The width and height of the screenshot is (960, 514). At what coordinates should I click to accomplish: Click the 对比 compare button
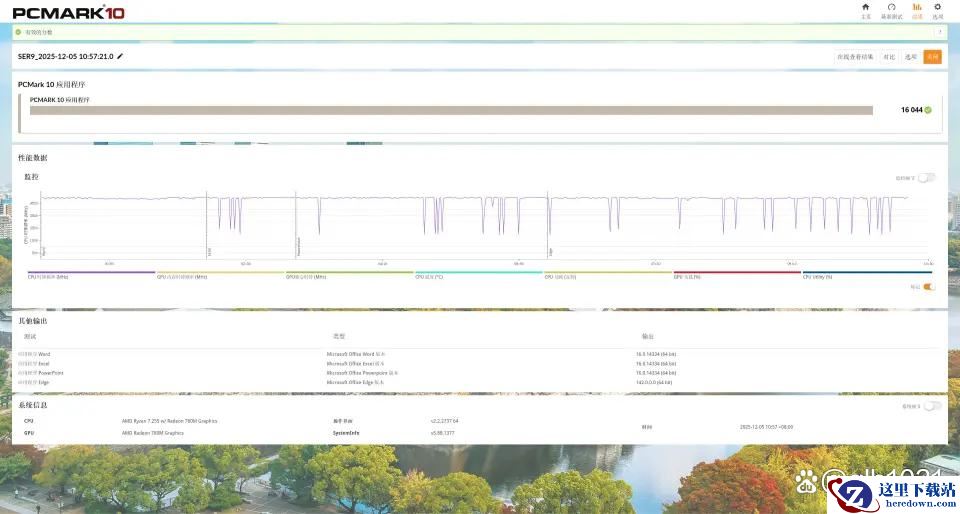click(x=888, y=57)
